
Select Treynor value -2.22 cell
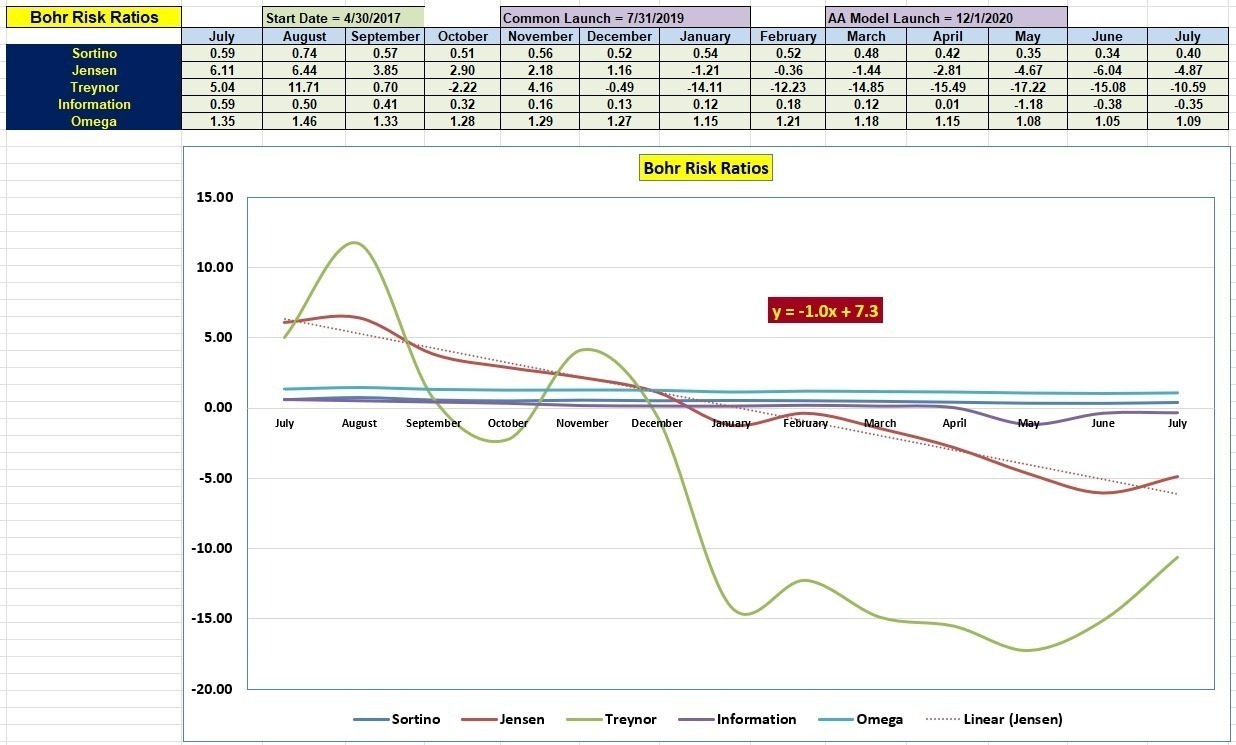pyautogui.click(x=463, y=88)
